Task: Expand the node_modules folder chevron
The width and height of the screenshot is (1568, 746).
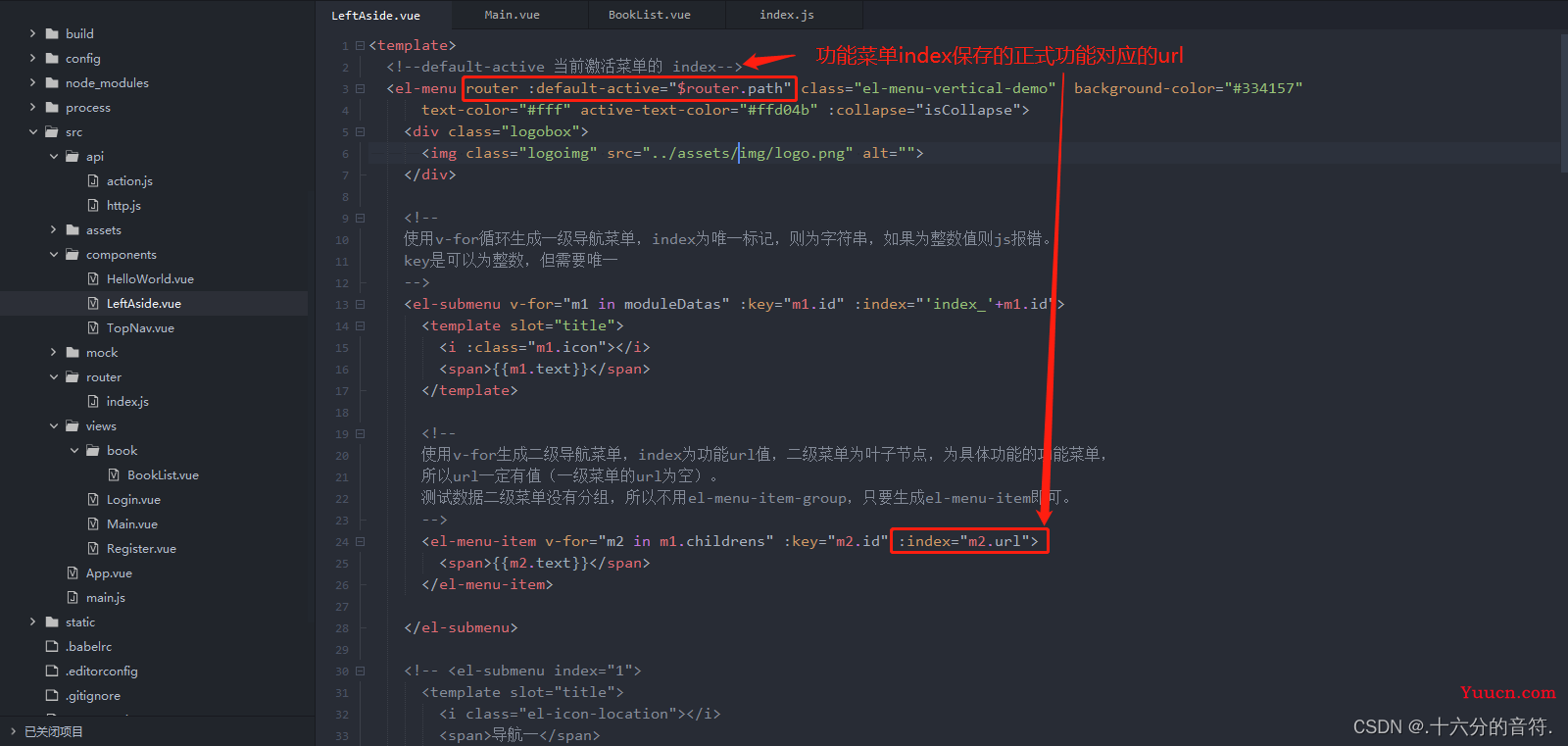Action: click(x=32, y=82)
